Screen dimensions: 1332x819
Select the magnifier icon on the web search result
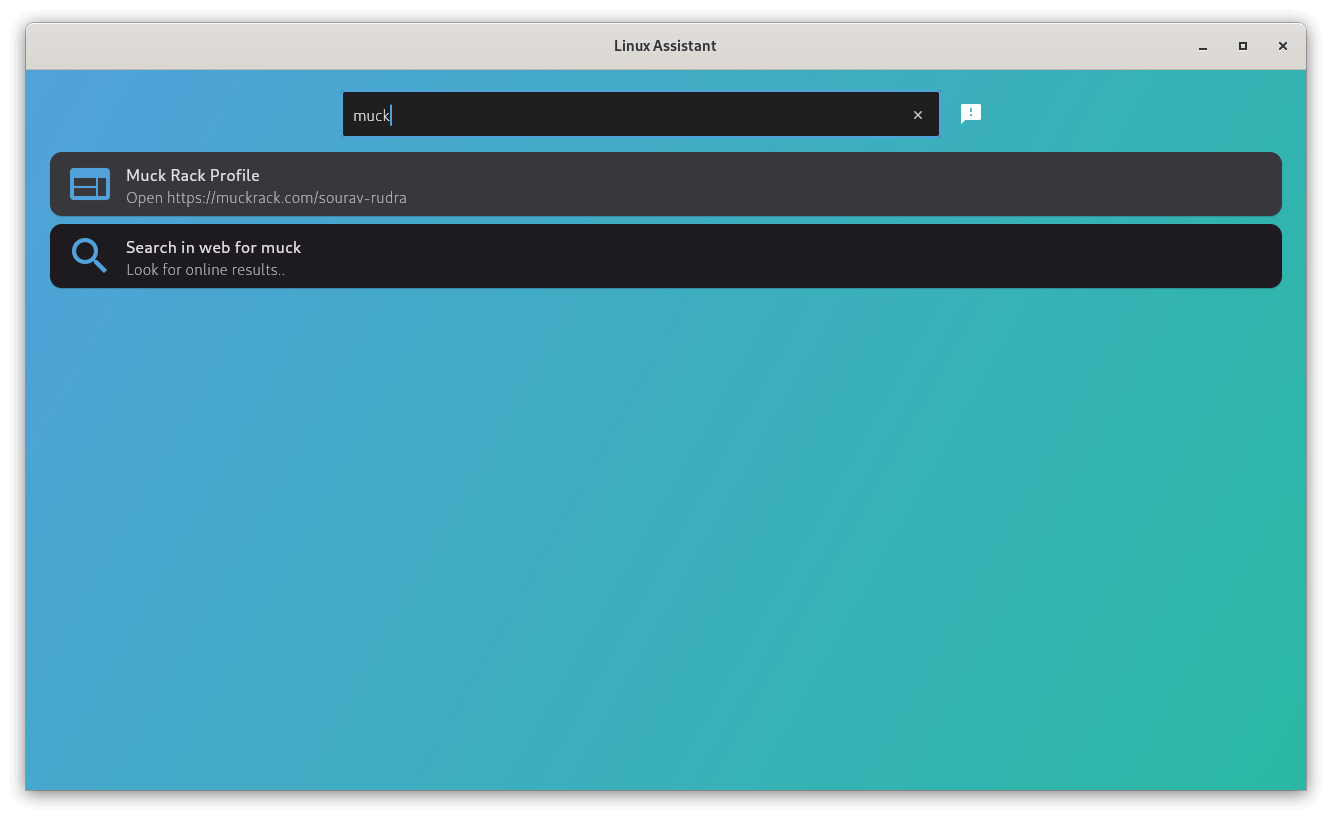88,255
